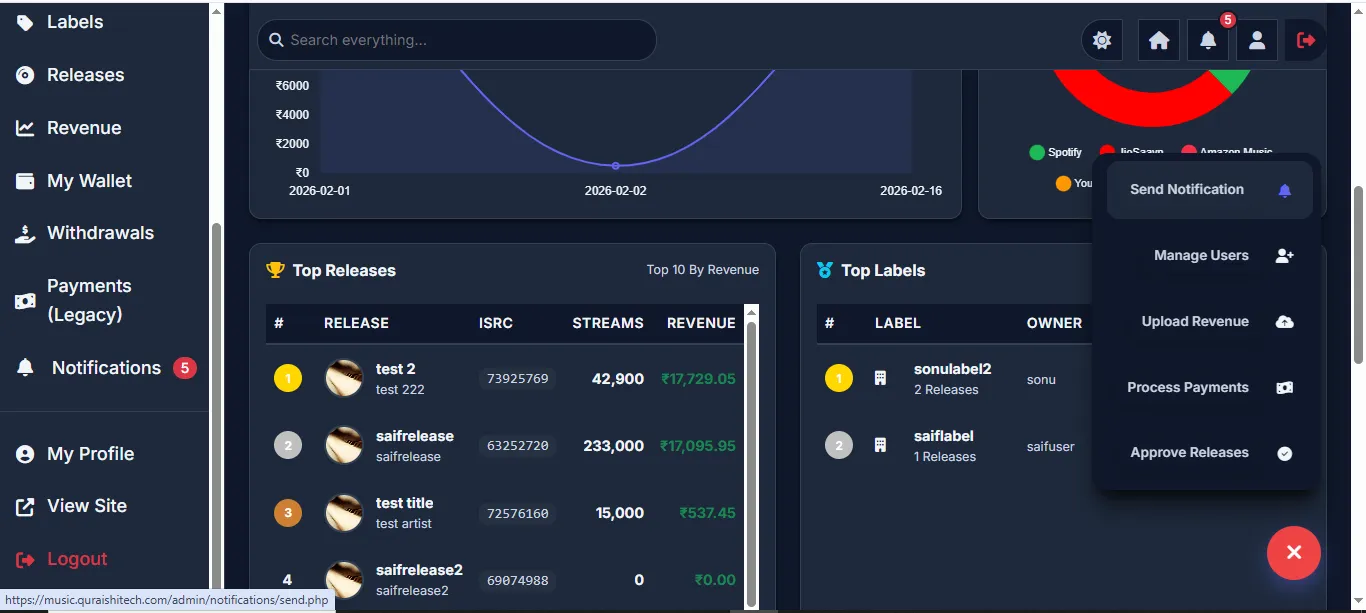Click the gold rank 1 badge for test 2
The height and width of the screenshot is (613, 1366).
[288, 379]
